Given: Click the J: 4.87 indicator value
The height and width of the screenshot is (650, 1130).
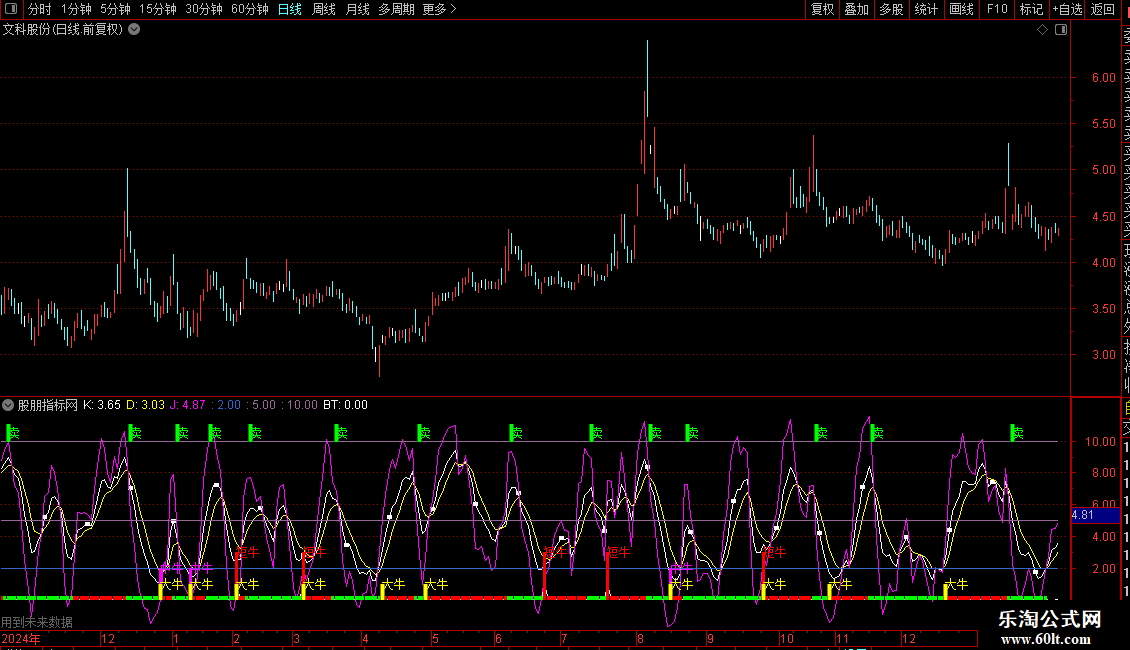Looking at the screenshot, I should pos(187,405).
